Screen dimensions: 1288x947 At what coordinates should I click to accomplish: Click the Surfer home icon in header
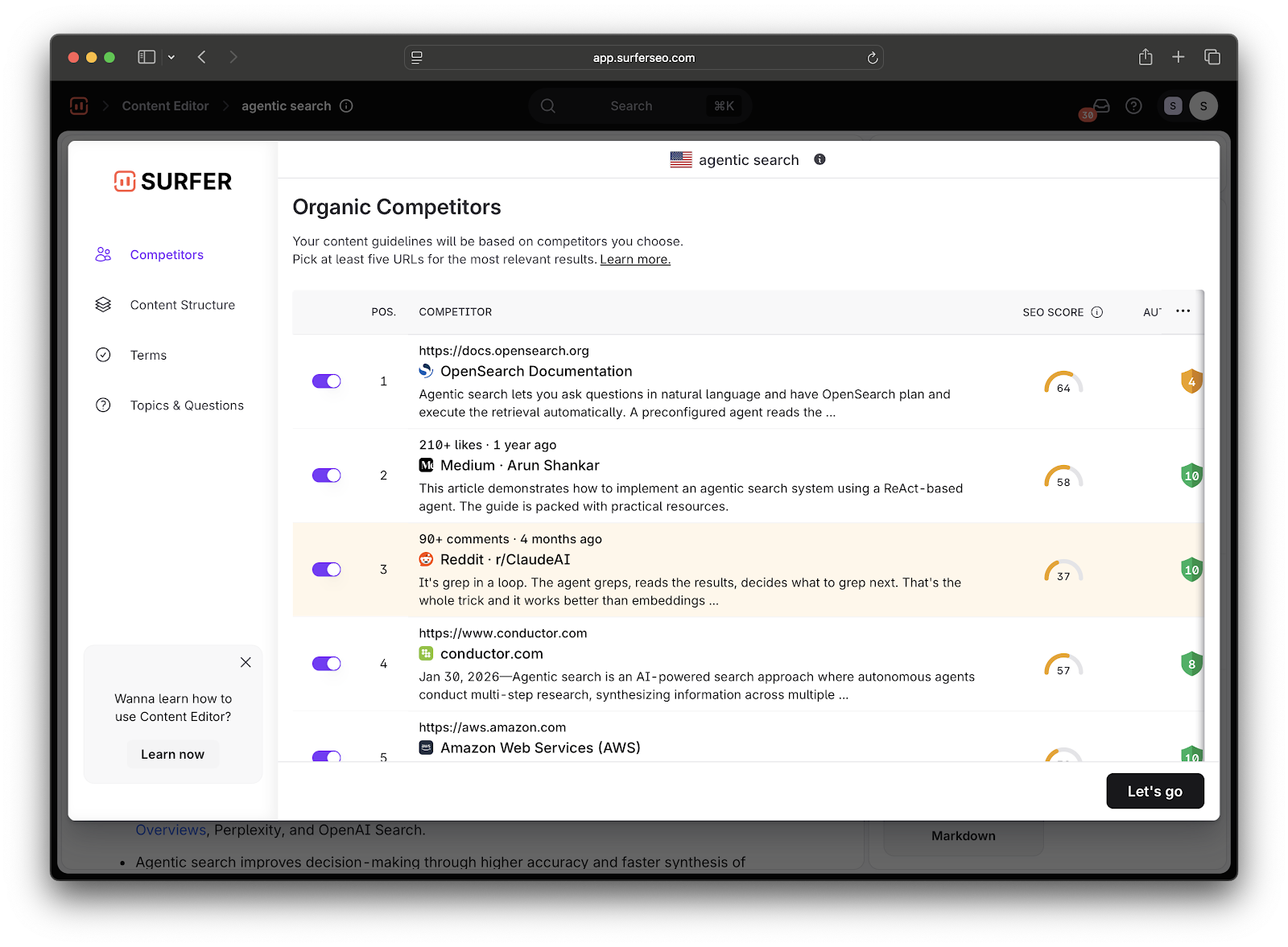pyautogui.click(x=79, y=105)
